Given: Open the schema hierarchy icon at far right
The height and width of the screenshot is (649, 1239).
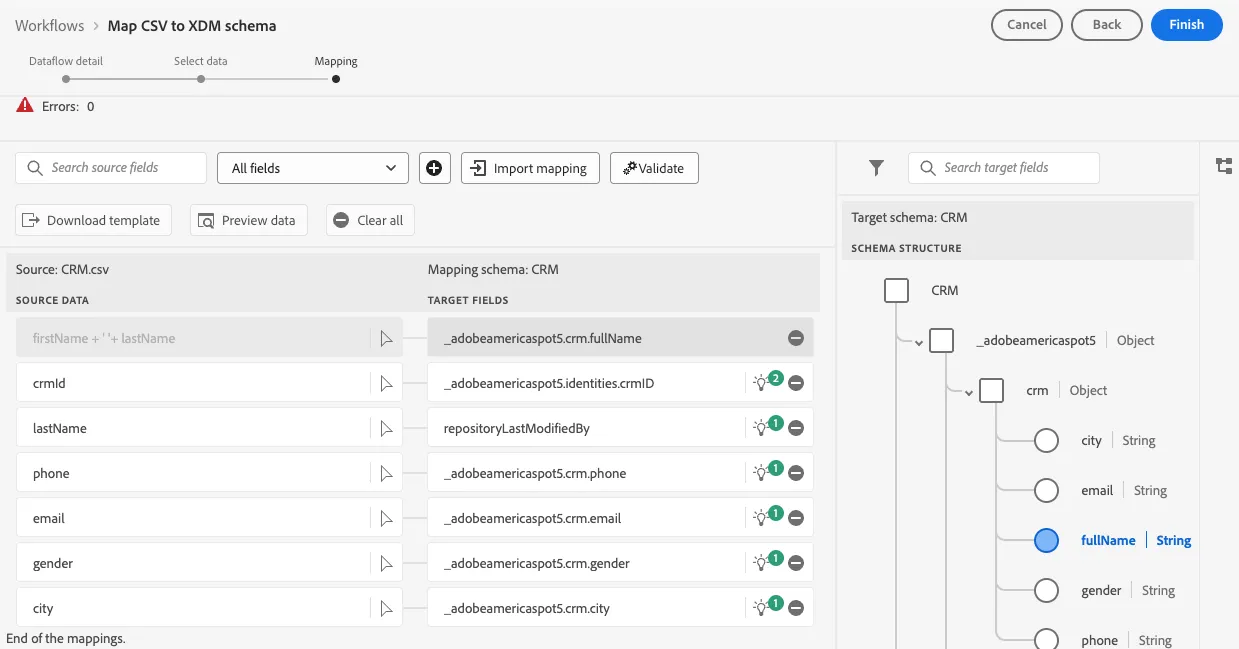Looking at the screenshot, I should (1224, 166).
